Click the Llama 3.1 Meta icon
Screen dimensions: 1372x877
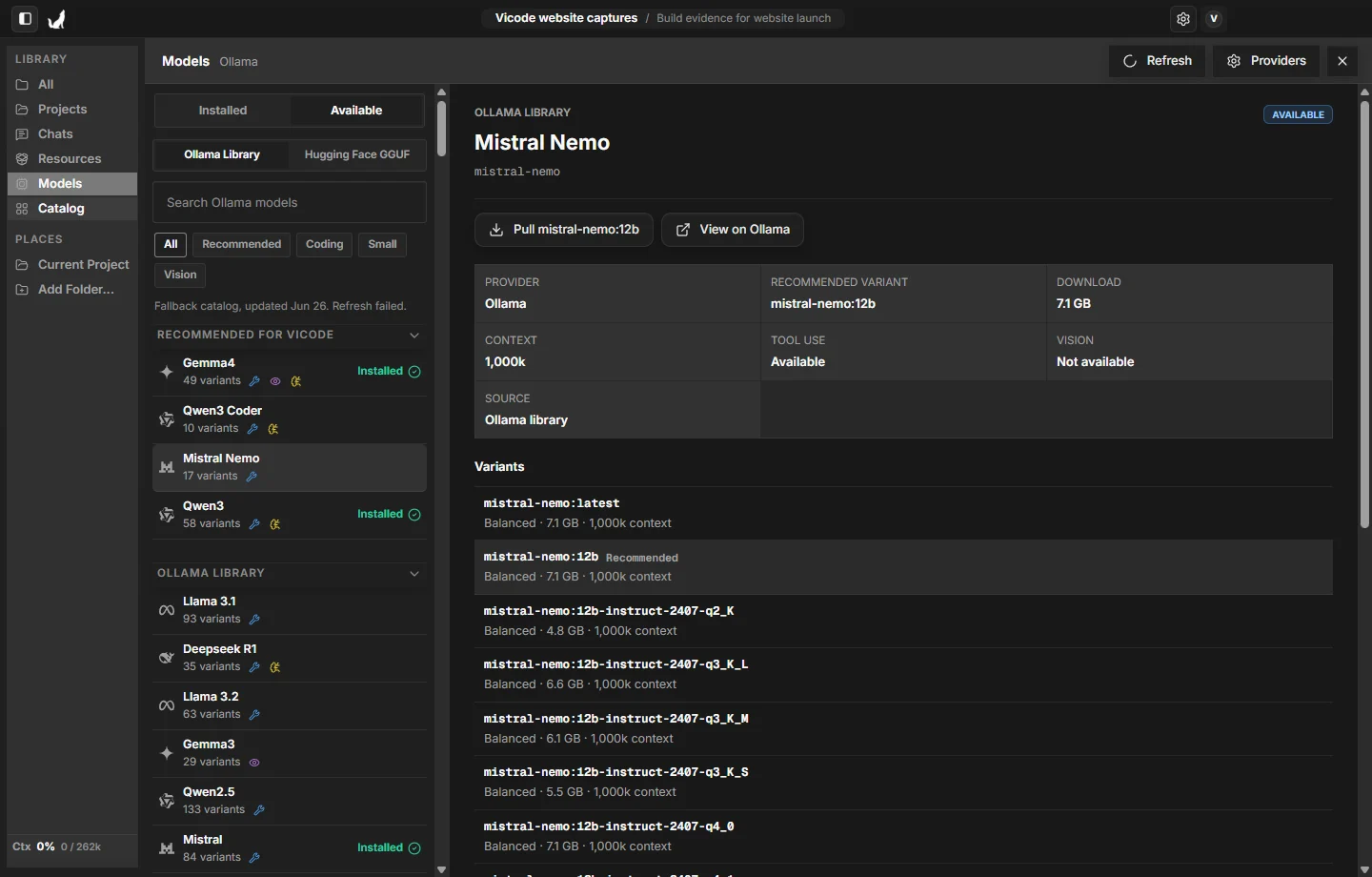pos(167,610)
